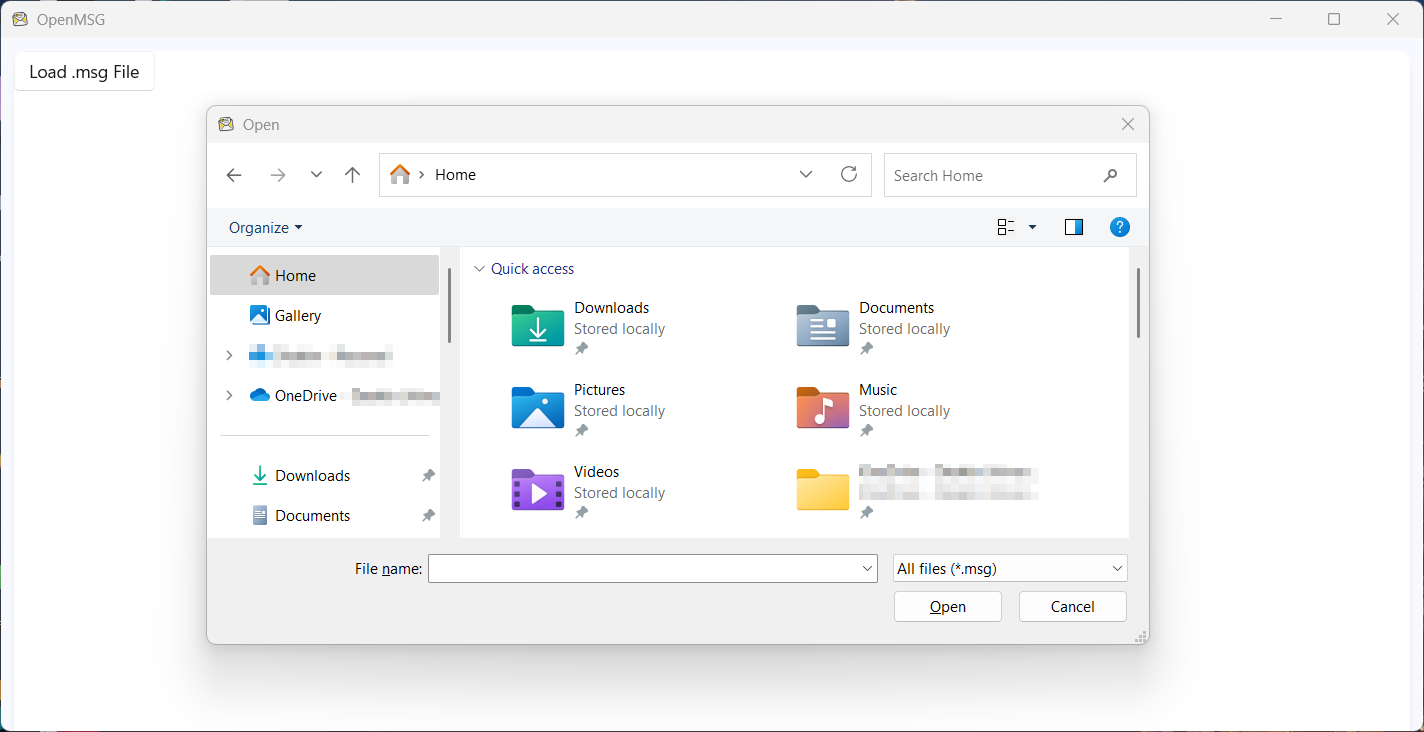Image resolution: width=1424 pixels, height=732 pixels.
Task: Close the Open dialog window
Action: (1128, 124)
